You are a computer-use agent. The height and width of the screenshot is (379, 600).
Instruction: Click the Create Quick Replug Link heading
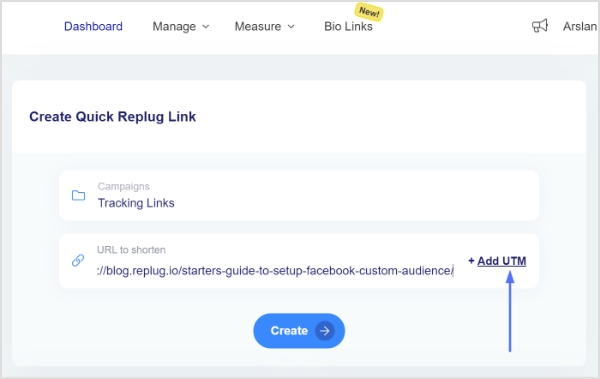point(112,117)
